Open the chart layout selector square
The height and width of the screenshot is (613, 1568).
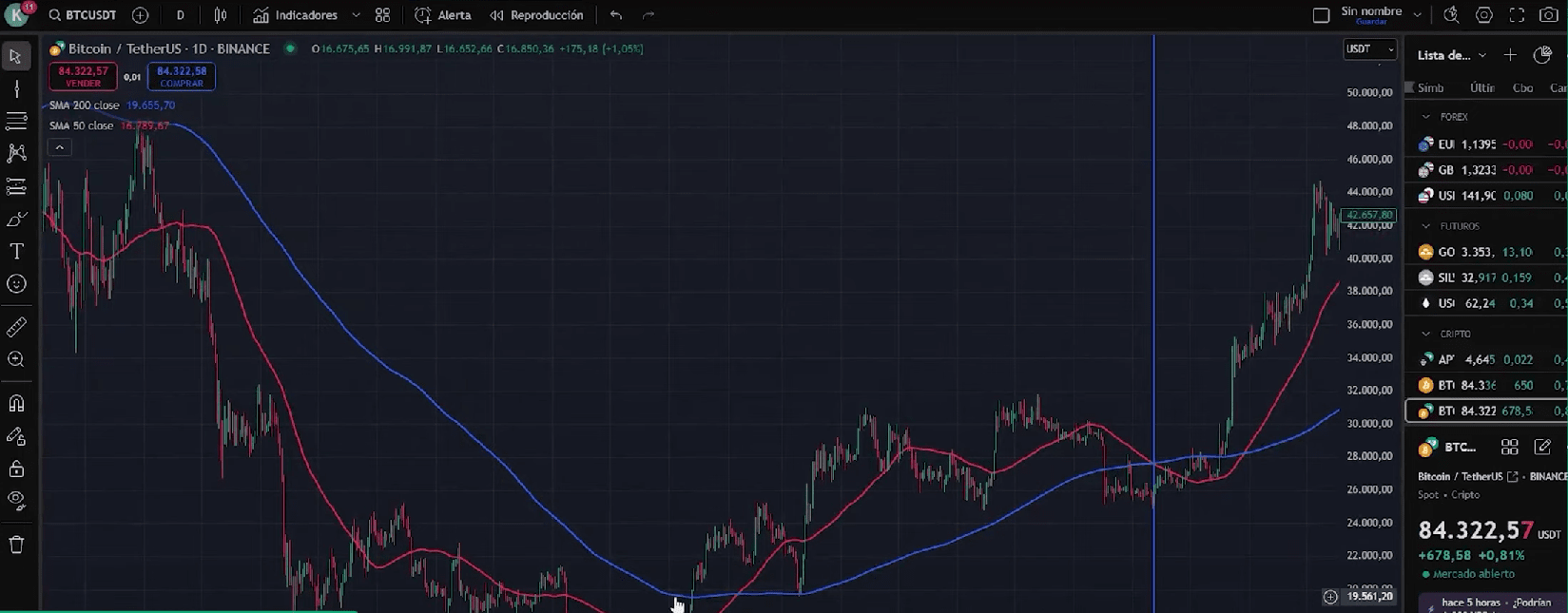pos(1321,15)
